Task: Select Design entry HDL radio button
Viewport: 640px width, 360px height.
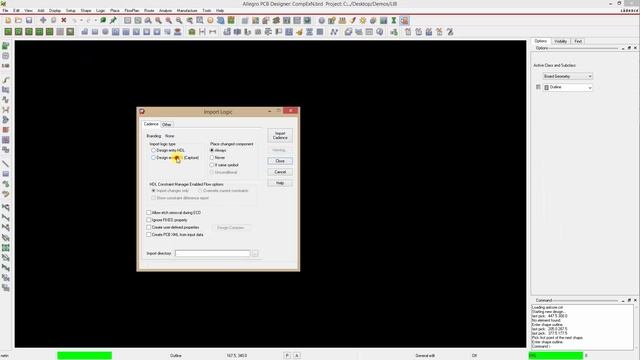Action: (153, 150)
